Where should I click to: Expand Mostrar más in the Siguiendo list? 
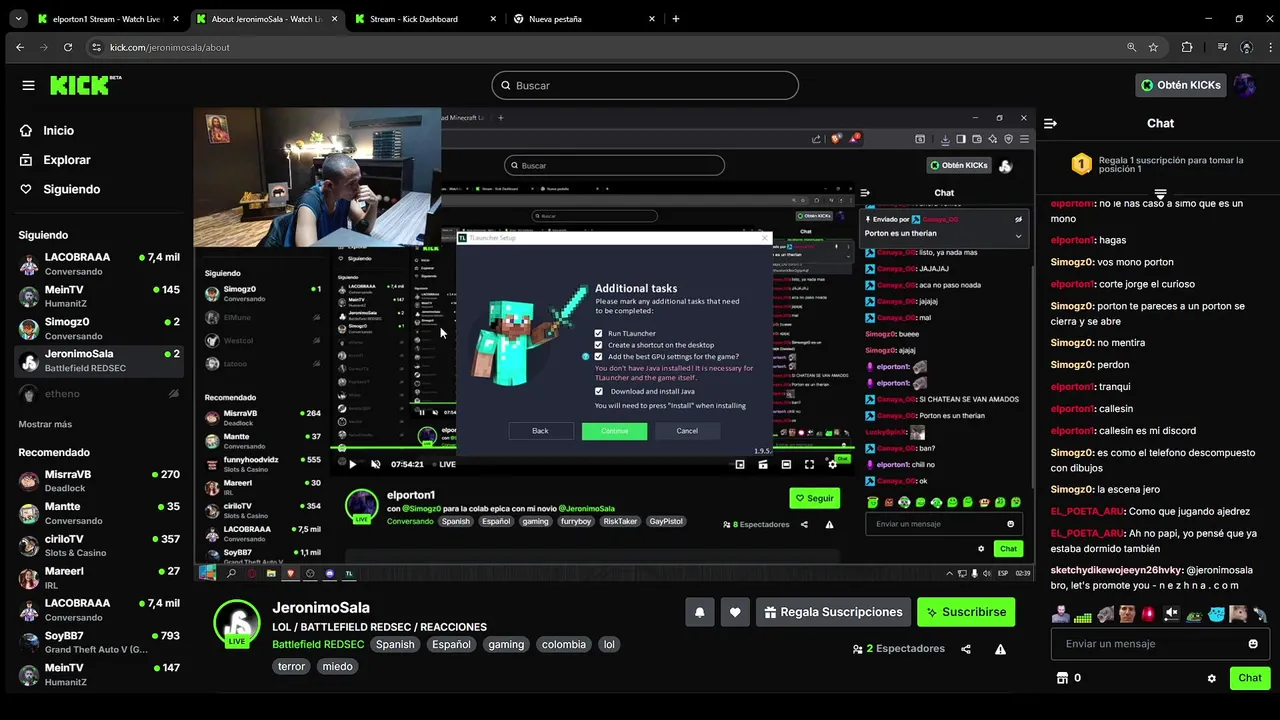(x=45, y=424)
